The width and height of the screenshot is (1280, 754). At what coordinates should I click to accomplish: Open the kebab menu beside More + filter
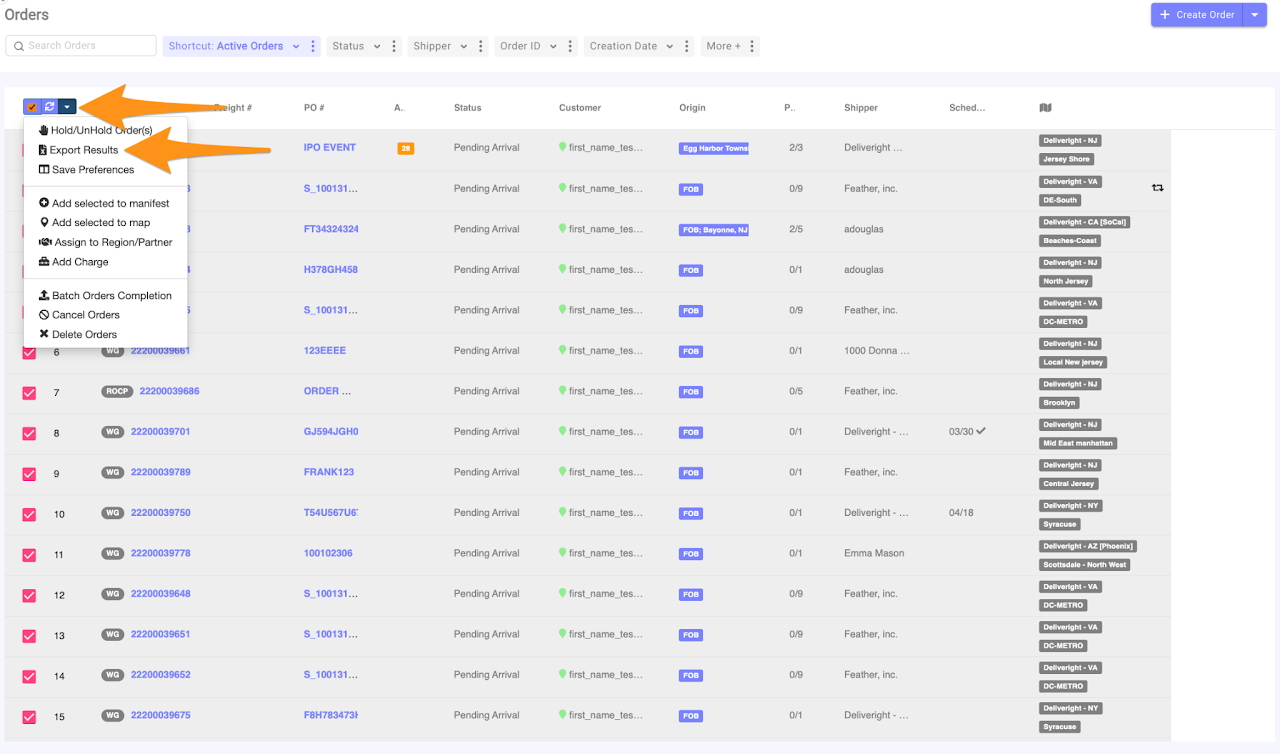(752, 46)
